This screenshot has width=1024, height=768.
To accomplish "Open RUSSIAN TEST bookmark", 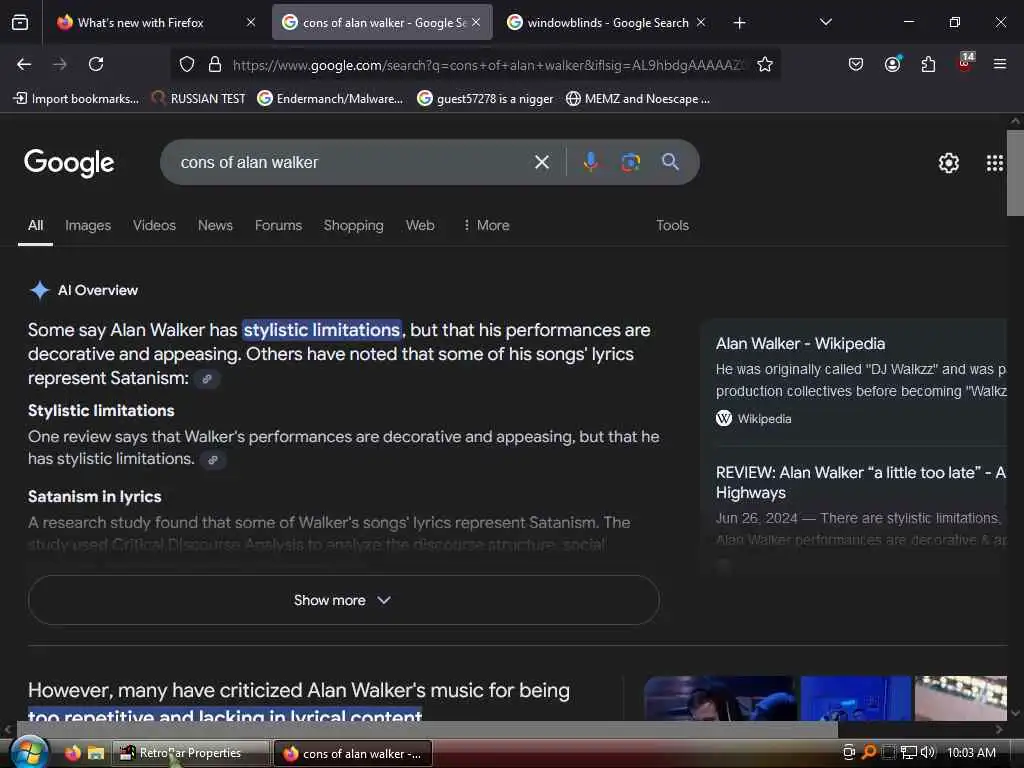I will click(199, 99).
